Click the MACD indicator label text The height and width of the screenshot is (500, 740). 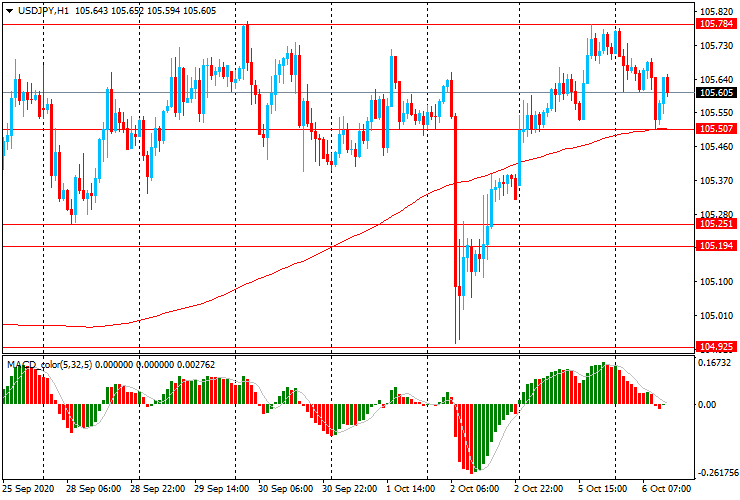click(x=22, y=364)
